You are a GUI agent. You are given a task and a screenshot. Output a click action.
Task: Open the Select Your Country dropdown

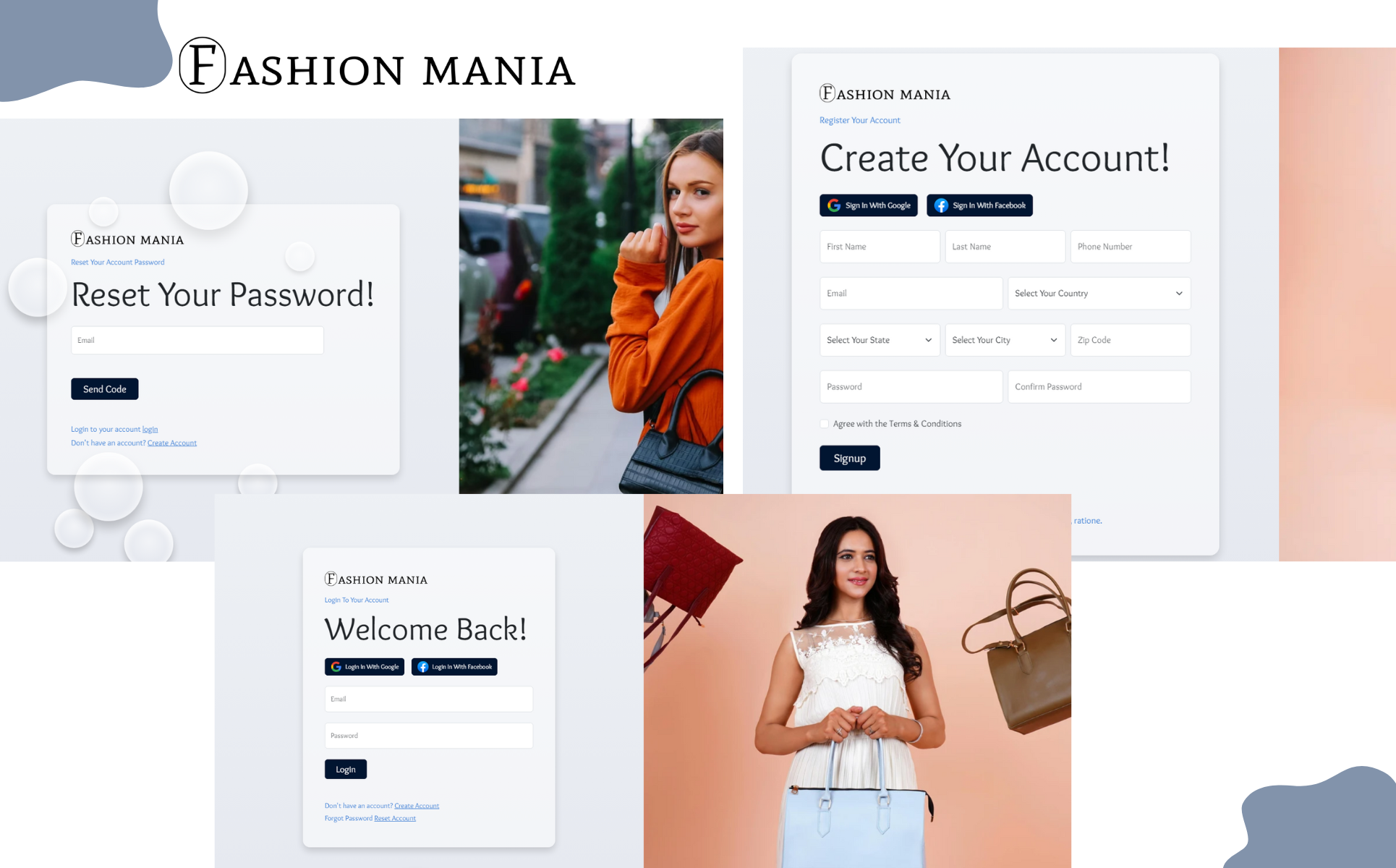[1099, 294]
